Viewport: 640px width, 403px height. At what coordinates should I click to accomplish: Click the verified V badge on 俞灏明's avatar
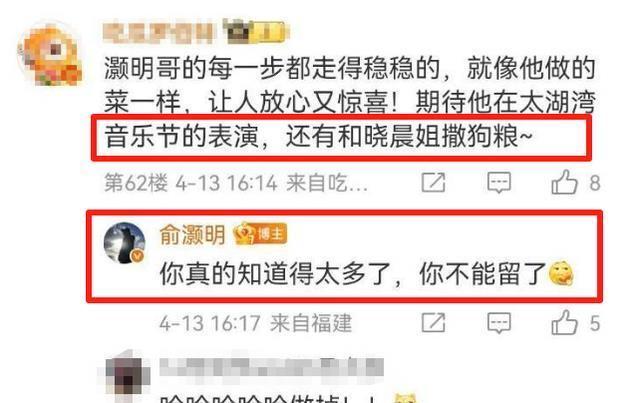coord(138,256)
